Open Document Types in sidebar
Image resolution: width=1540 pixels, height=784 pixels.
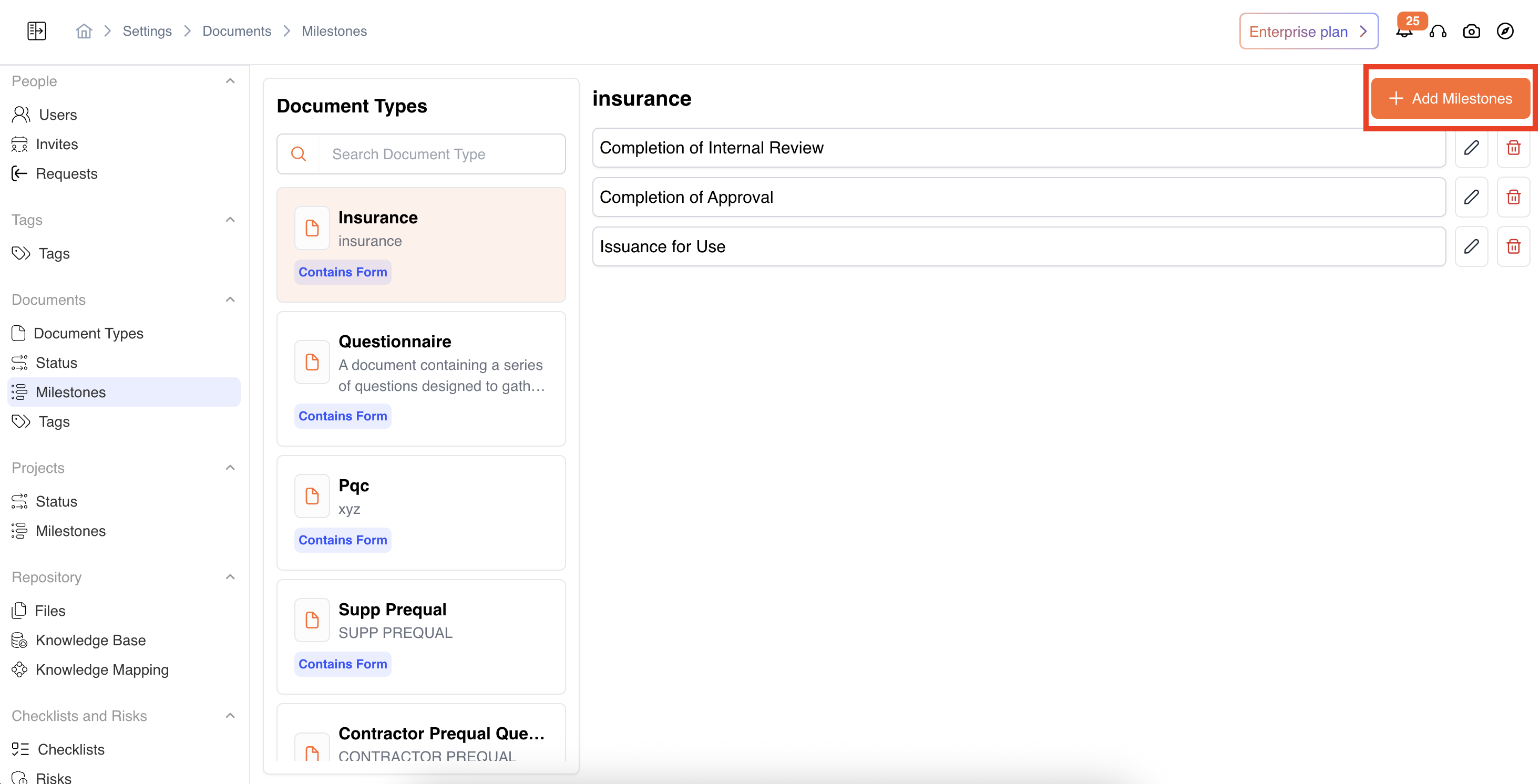tap(88, 334)
